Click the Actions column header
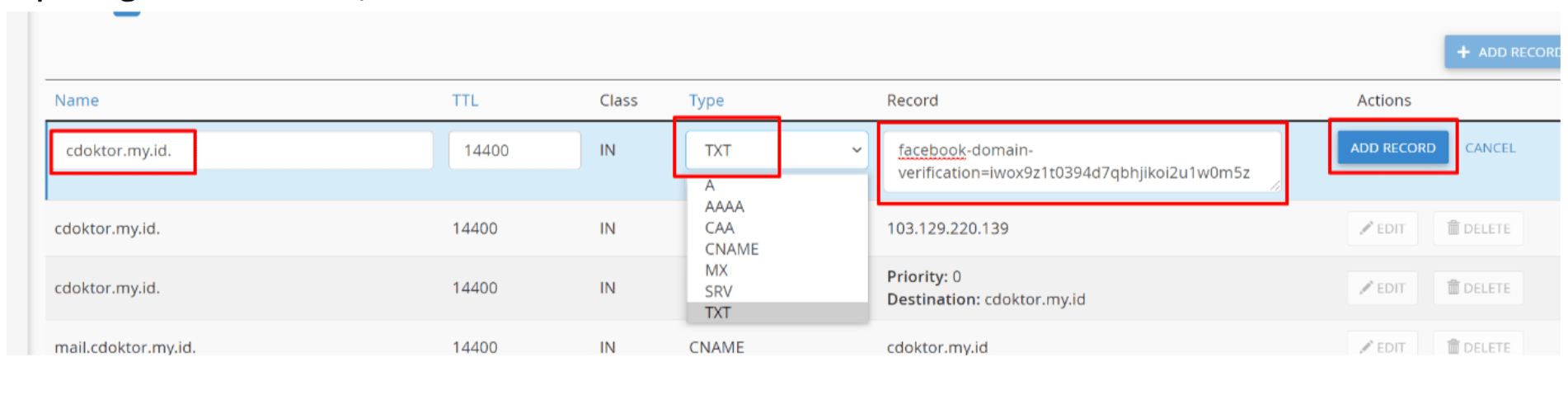Viewport: 1568px width, 409px height. (1384, 101)
